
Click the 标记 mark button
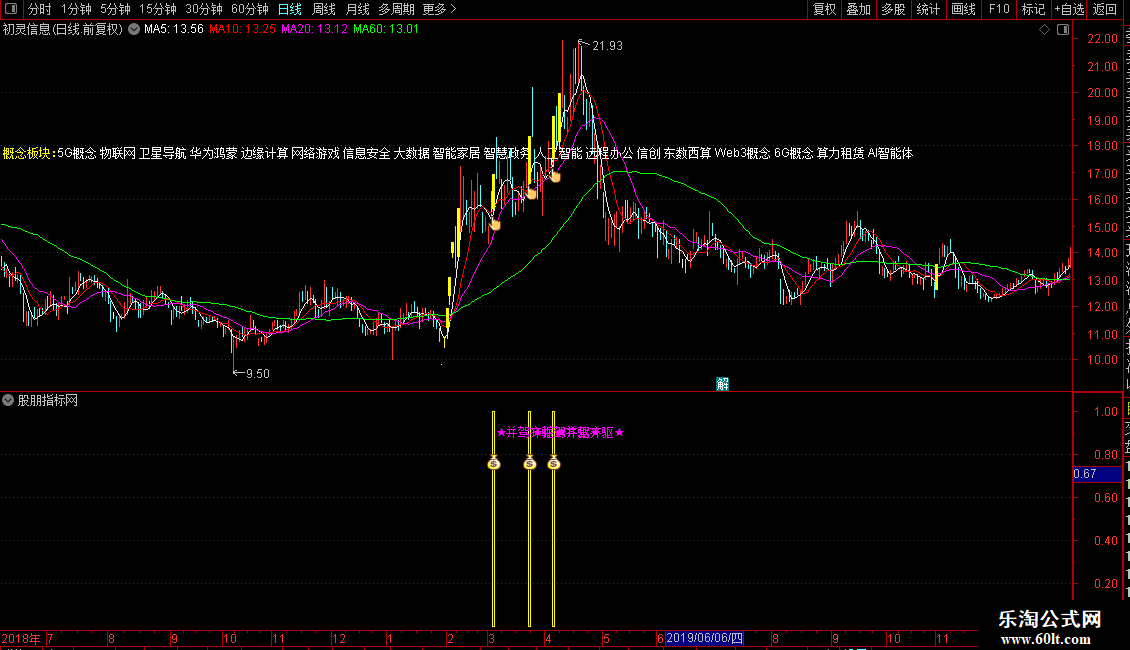pos(1033,9)
